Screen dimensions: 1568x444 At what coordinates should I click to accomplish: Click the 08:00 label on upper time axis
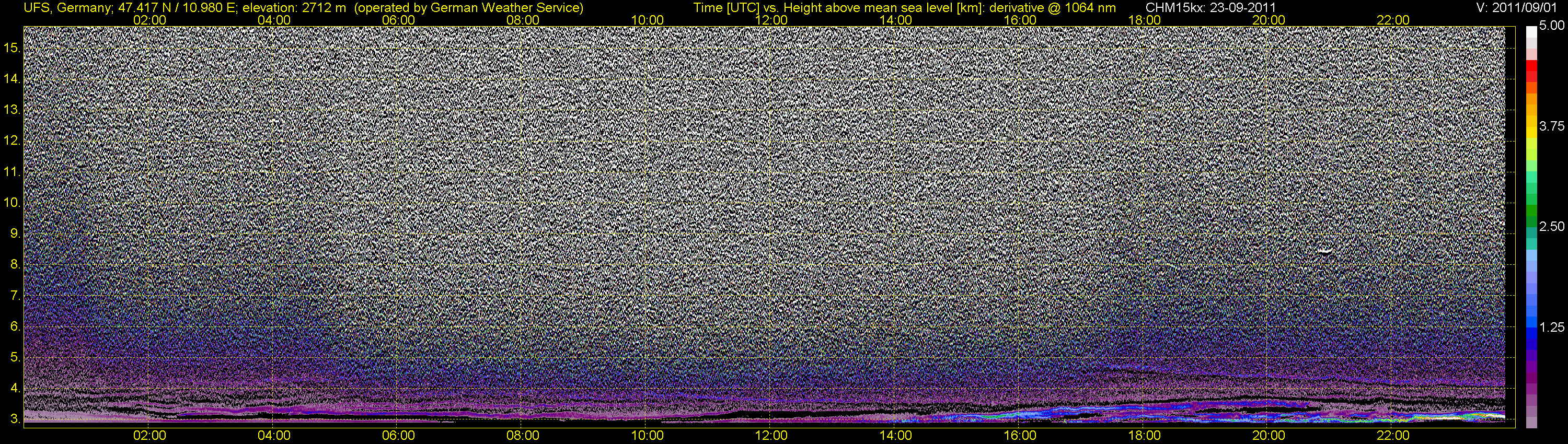(x=523, y=20)
